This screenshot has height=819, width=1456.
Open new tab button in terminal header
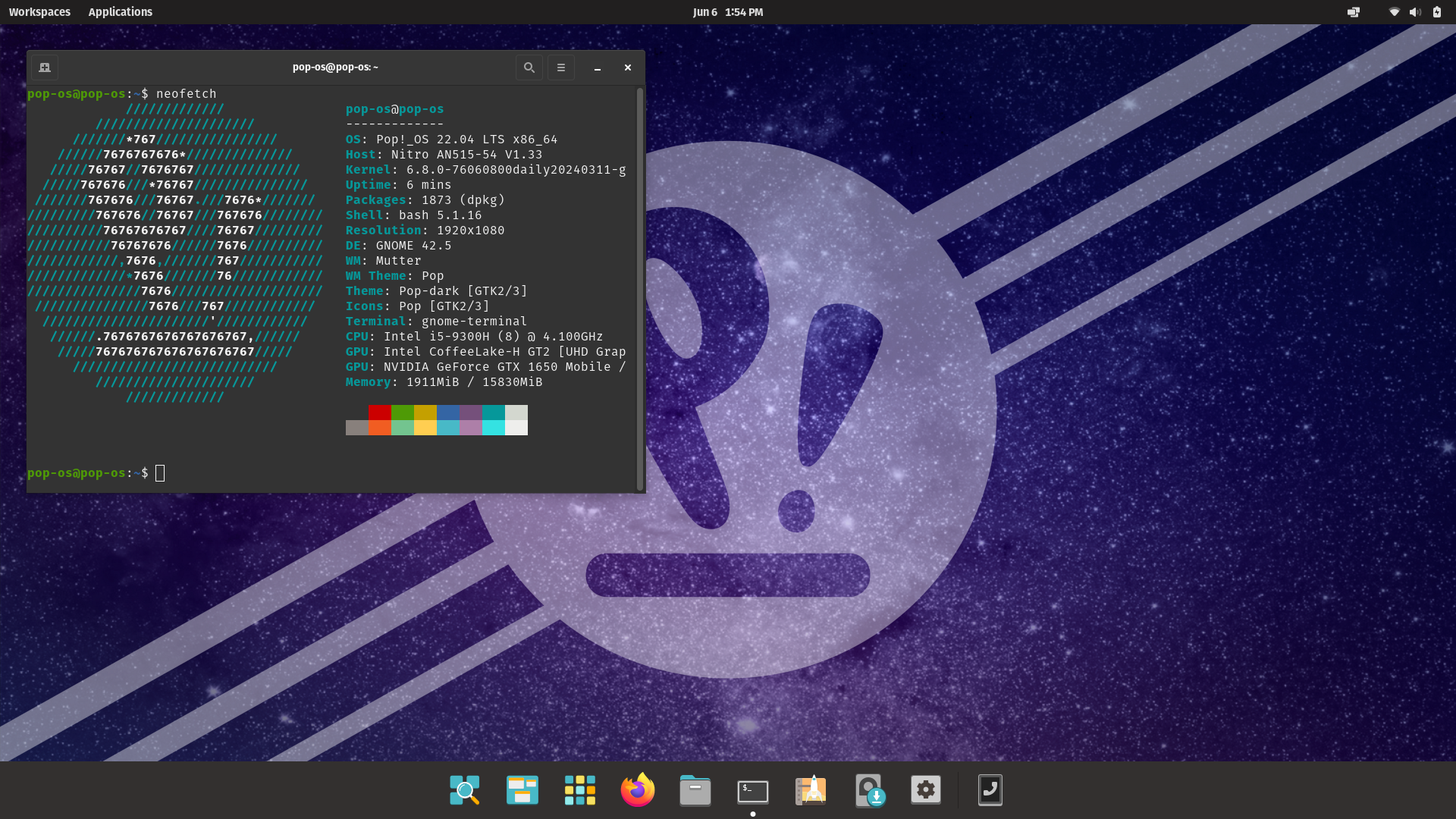45,67
